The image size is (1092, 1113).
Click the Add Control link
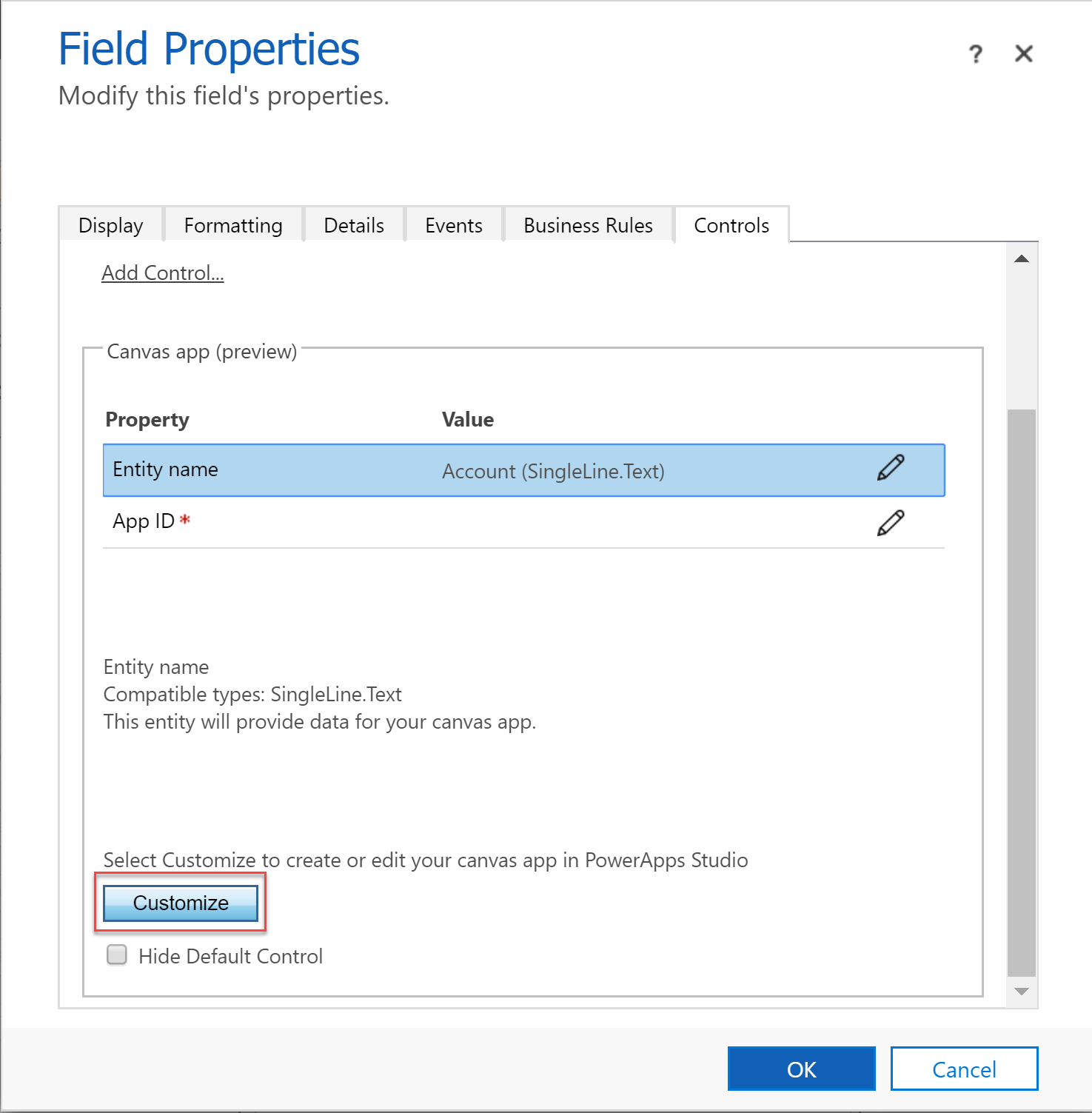(163, 273)
